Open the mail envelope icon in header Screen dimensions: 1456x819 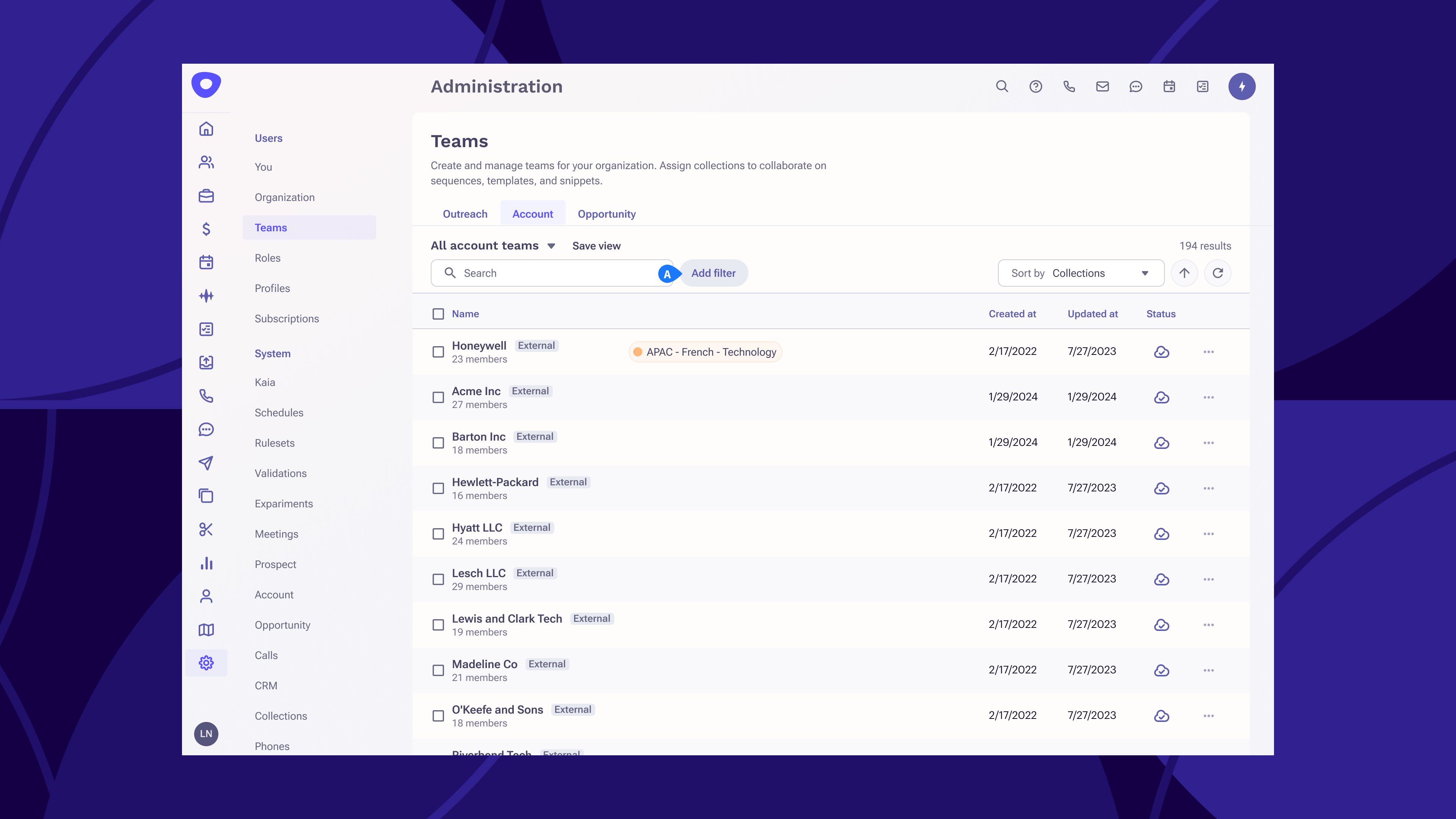(x=1102, y=86)
